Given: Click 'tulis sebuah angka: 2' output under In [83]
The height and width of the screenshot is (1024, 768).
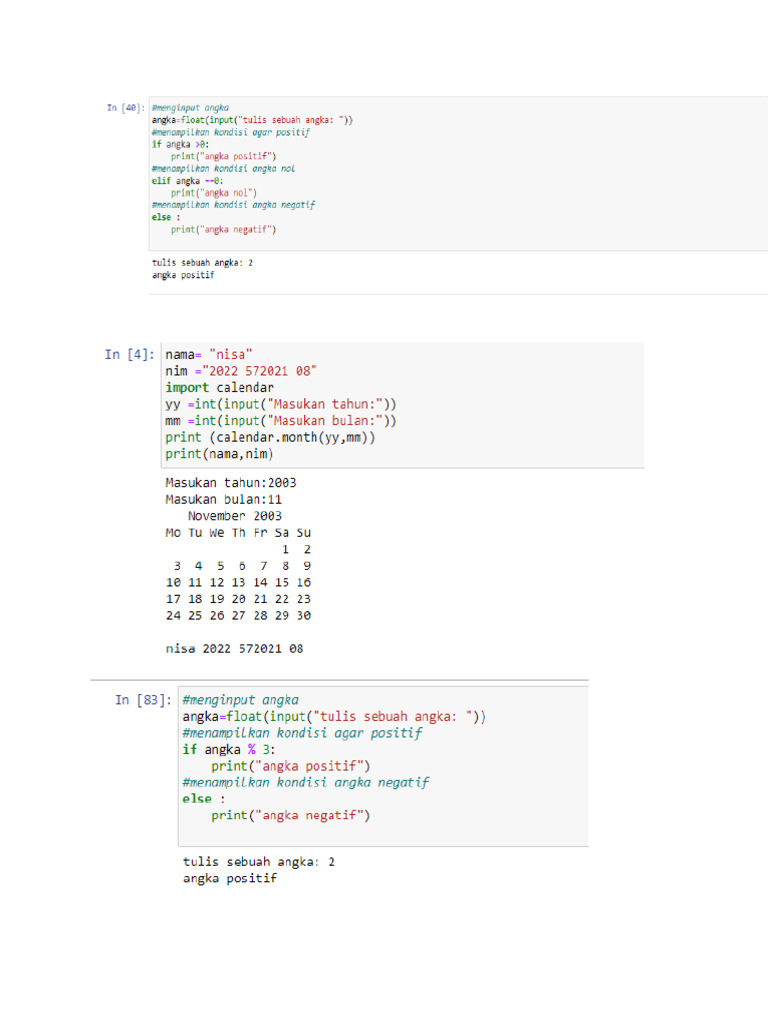Looking at the screenshot, I should [x=259, y=862].
